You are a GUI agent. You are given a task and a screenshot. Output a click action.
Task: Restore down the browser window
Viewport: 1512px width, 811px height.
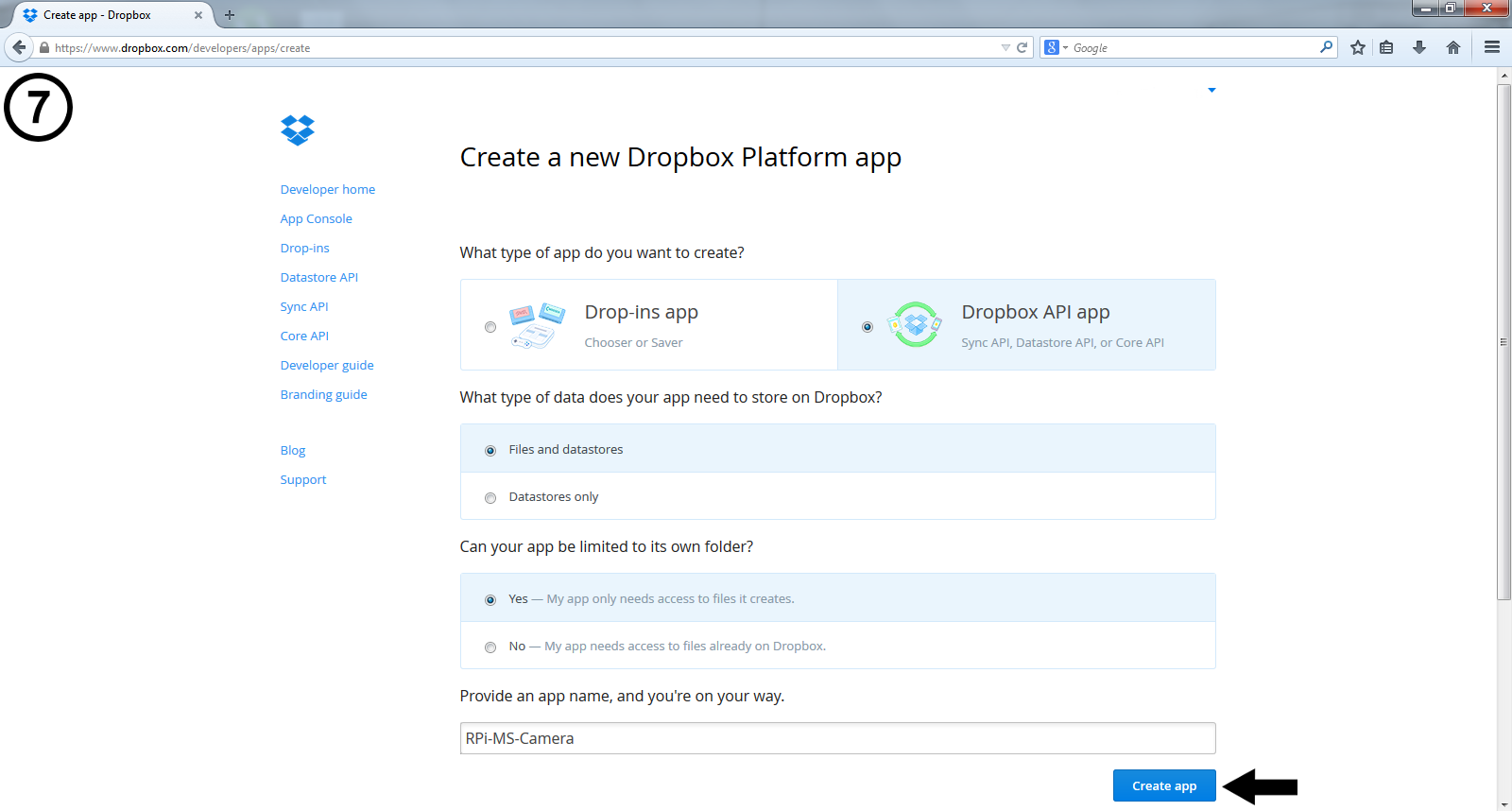tap(1451, 9)
